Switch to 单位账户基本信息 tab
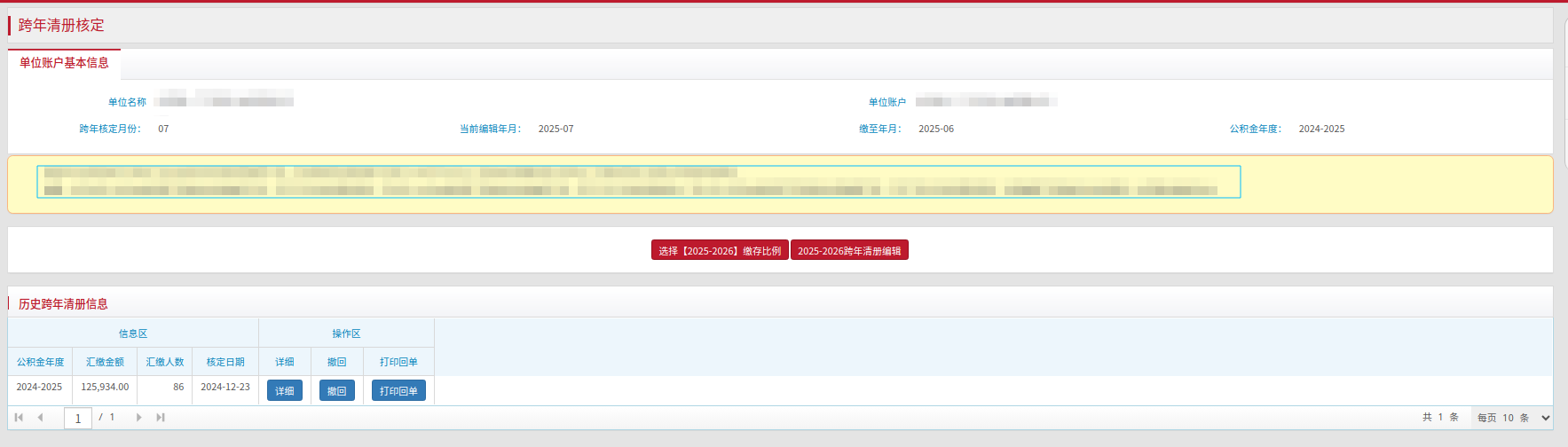Image resolution: width=1568 pixels, height=447 pixels. point(64,63)
